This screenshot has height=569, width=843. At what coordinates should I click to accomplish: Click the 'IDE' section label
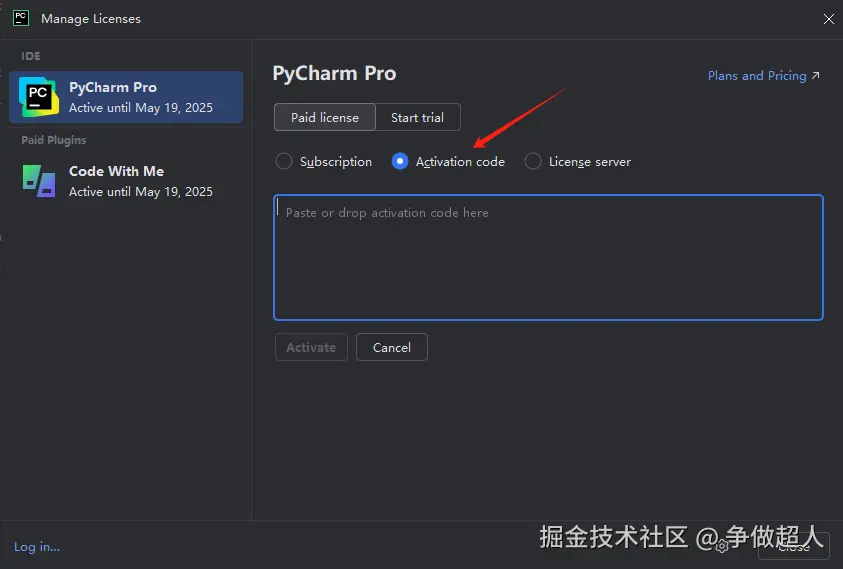point(31,56)
